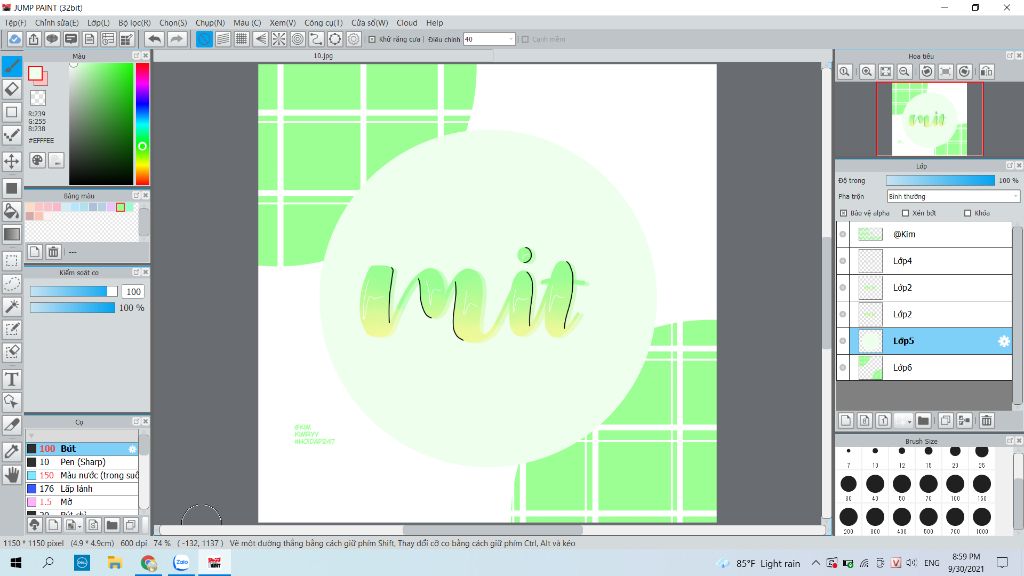Select layer Lớp6
Image resolution: width=1024 pixels, height=576 pixels.
[x=924, y=368]
